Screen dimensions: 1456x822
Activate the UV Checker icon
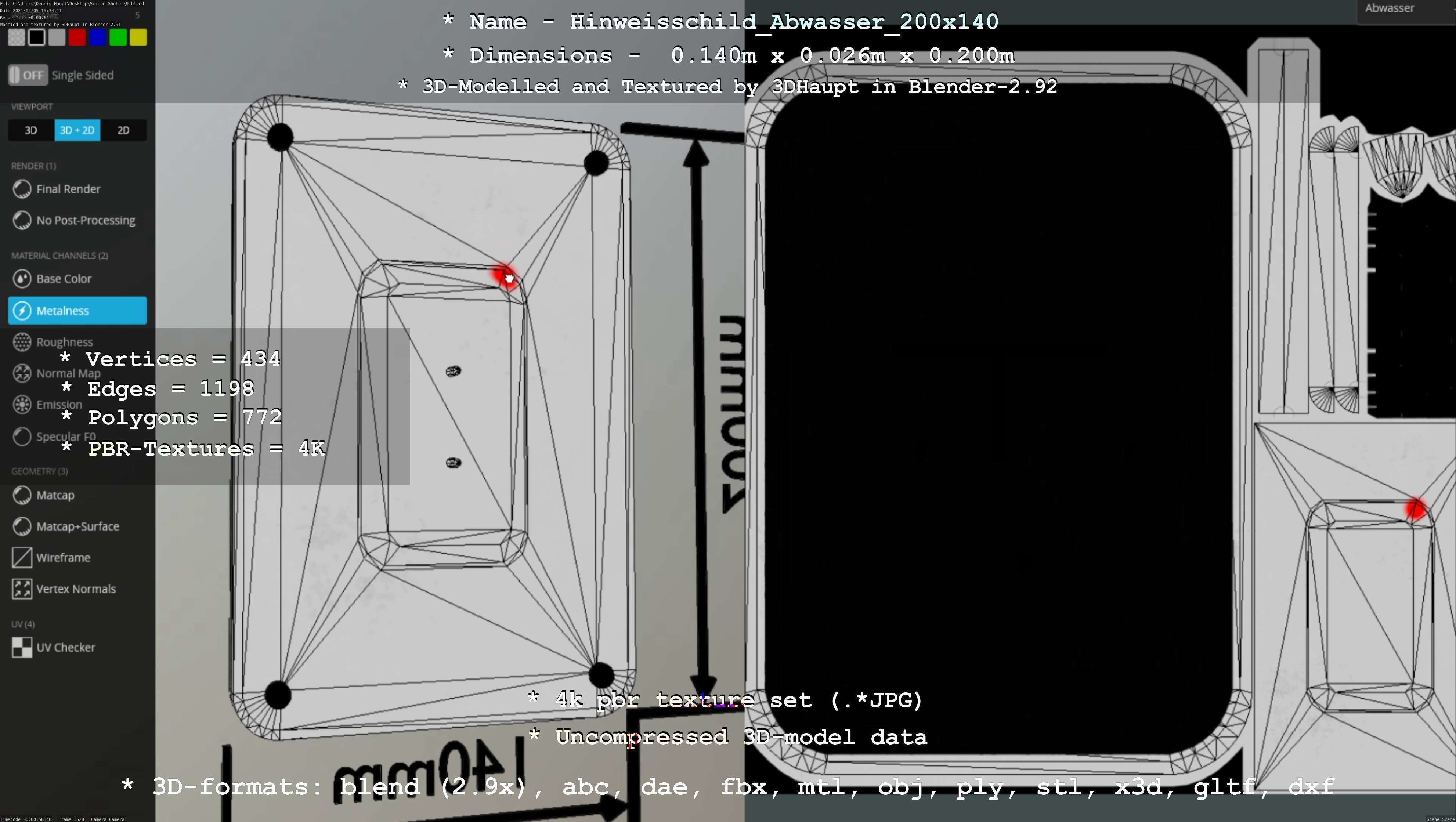(22, 648)
